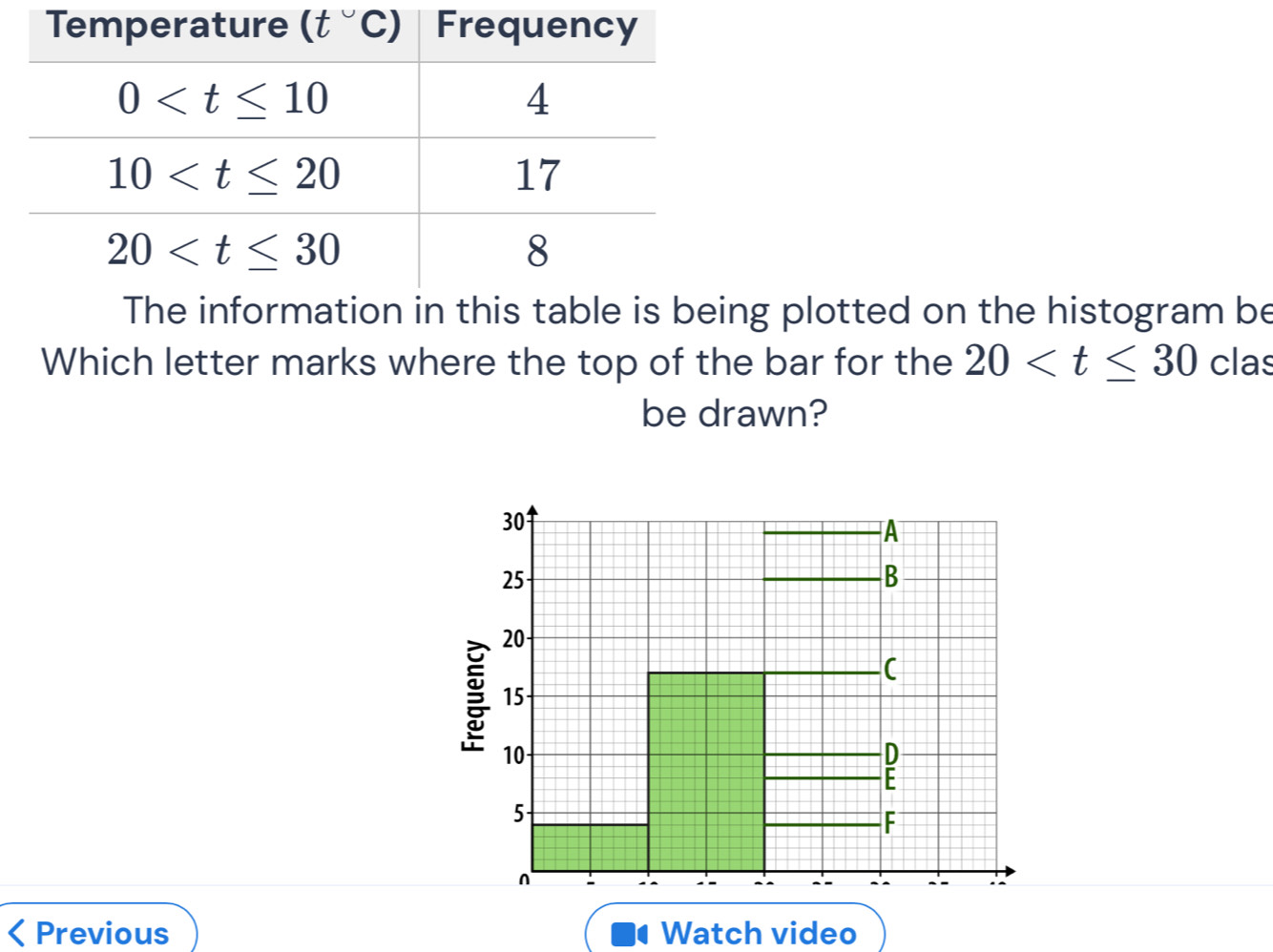This screenshot has height=952, width=1273.
Task: Click the left chevron beside Previous
Action: click(x=17, y=932)
